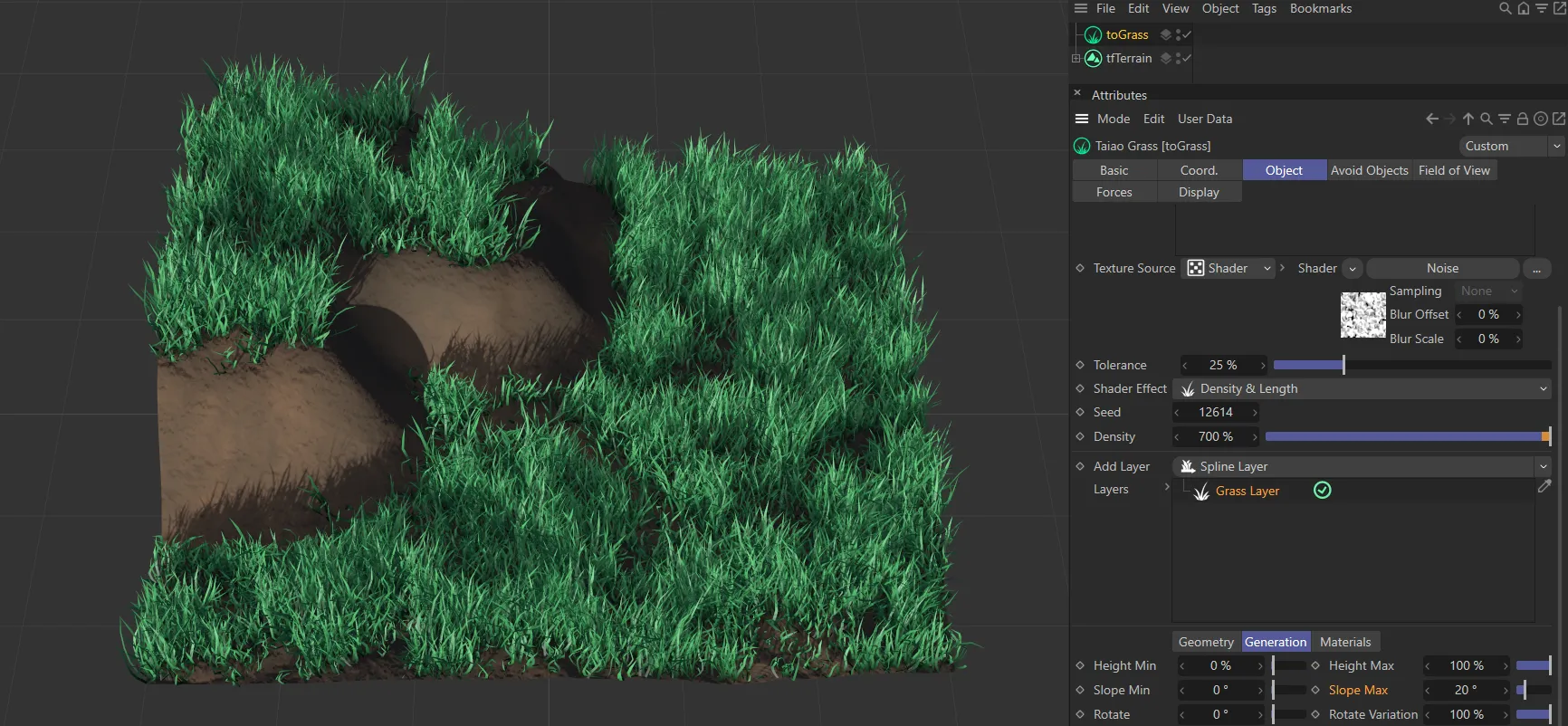The width and height of the screenshot is (1568, 726).
Task: Open the Texture Source Shader dropdown
Action: [1229, 269]
